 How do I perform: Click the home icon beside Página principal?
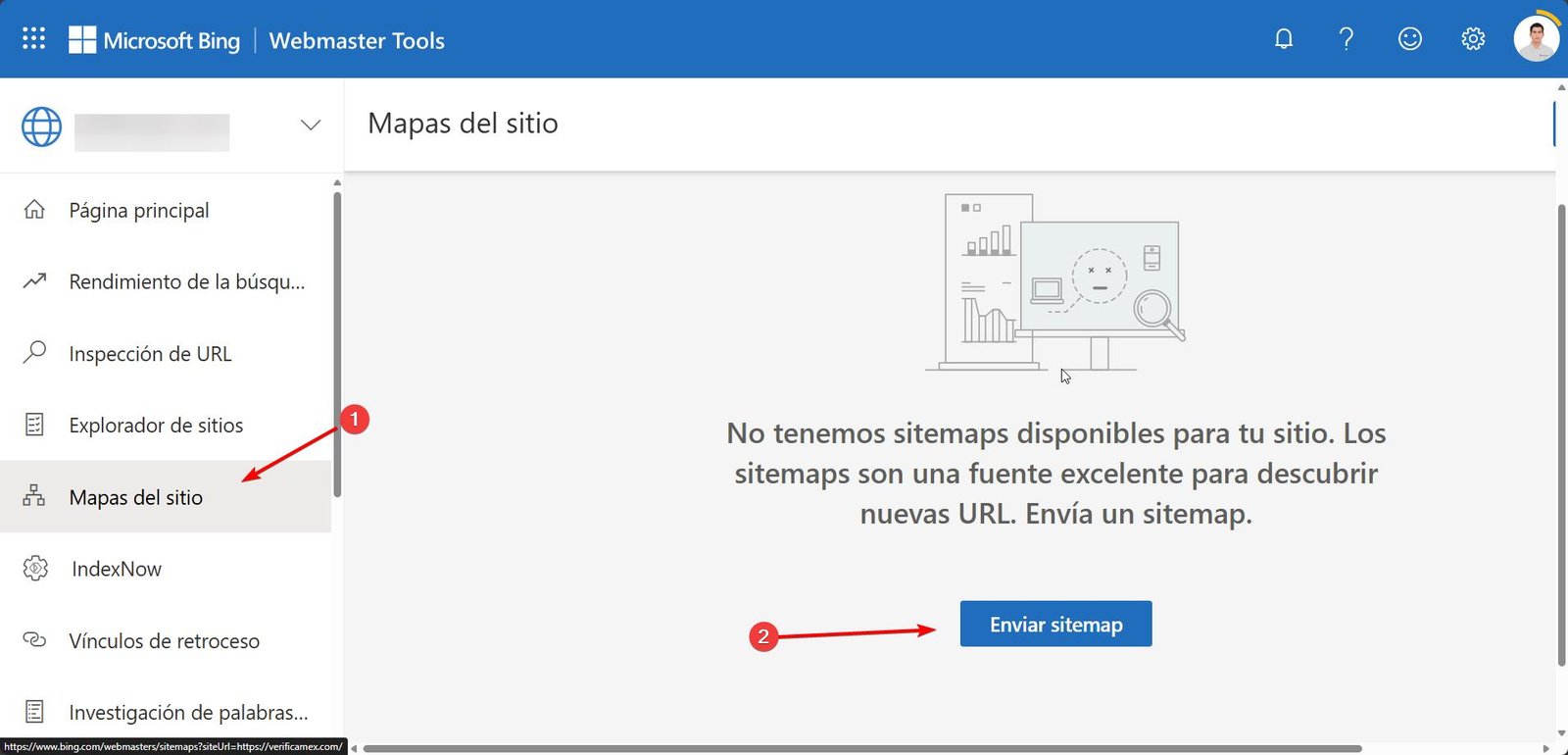[34, 210]
